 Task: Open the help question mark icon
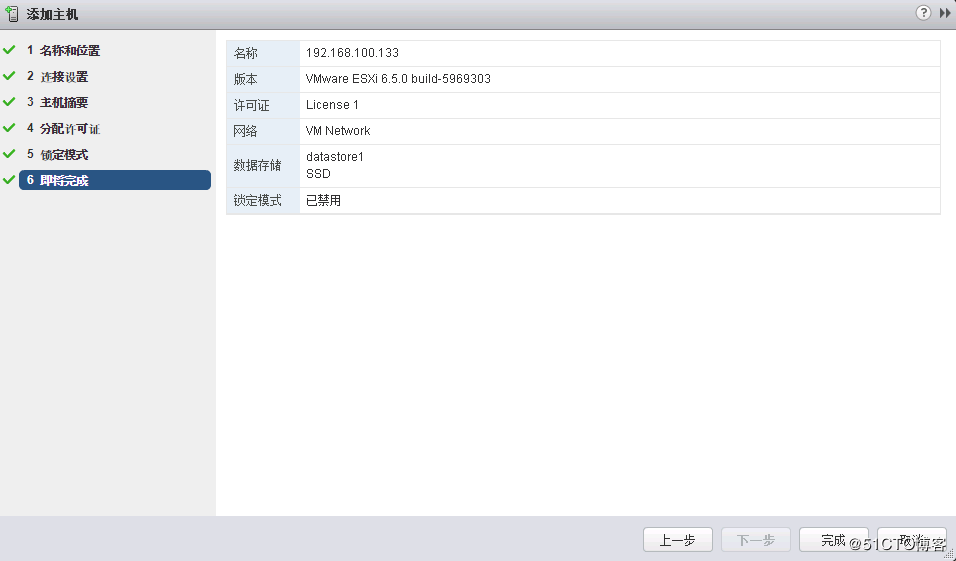coord(923,13)
